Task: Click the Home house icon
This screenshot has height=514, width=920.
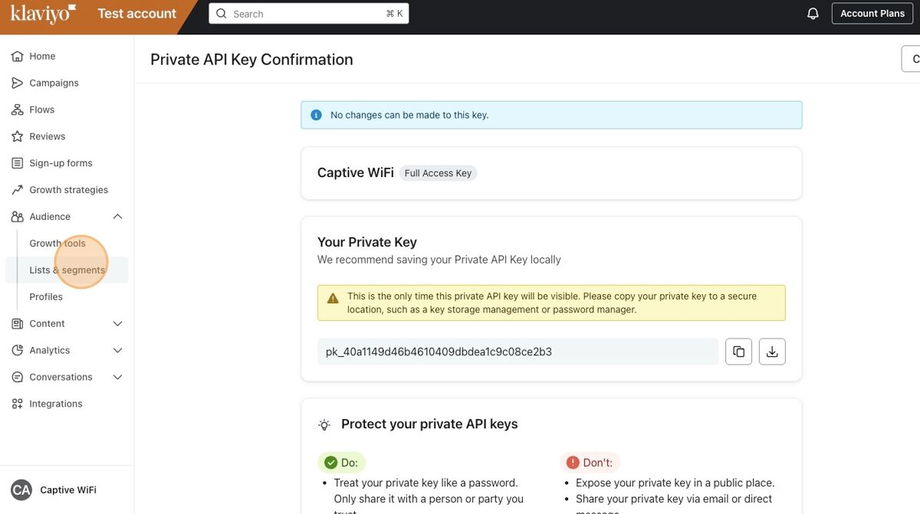Action: (17, 56)
